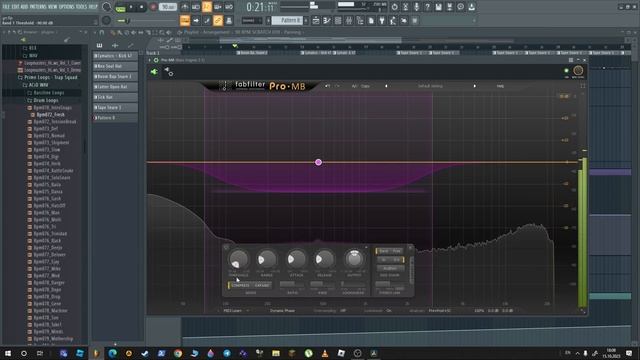The height and width of the screenshot is (360, 640).
Task: Toggle the highlighted countdown-before-recording icon
Action: pyautogui.click(x=207, y=7)
